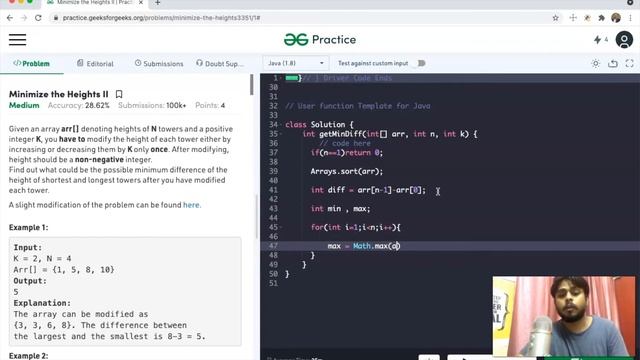
Task: Open the Java (1.8) language dropdown
Action: pyautogui.click(x=296, y=63)
